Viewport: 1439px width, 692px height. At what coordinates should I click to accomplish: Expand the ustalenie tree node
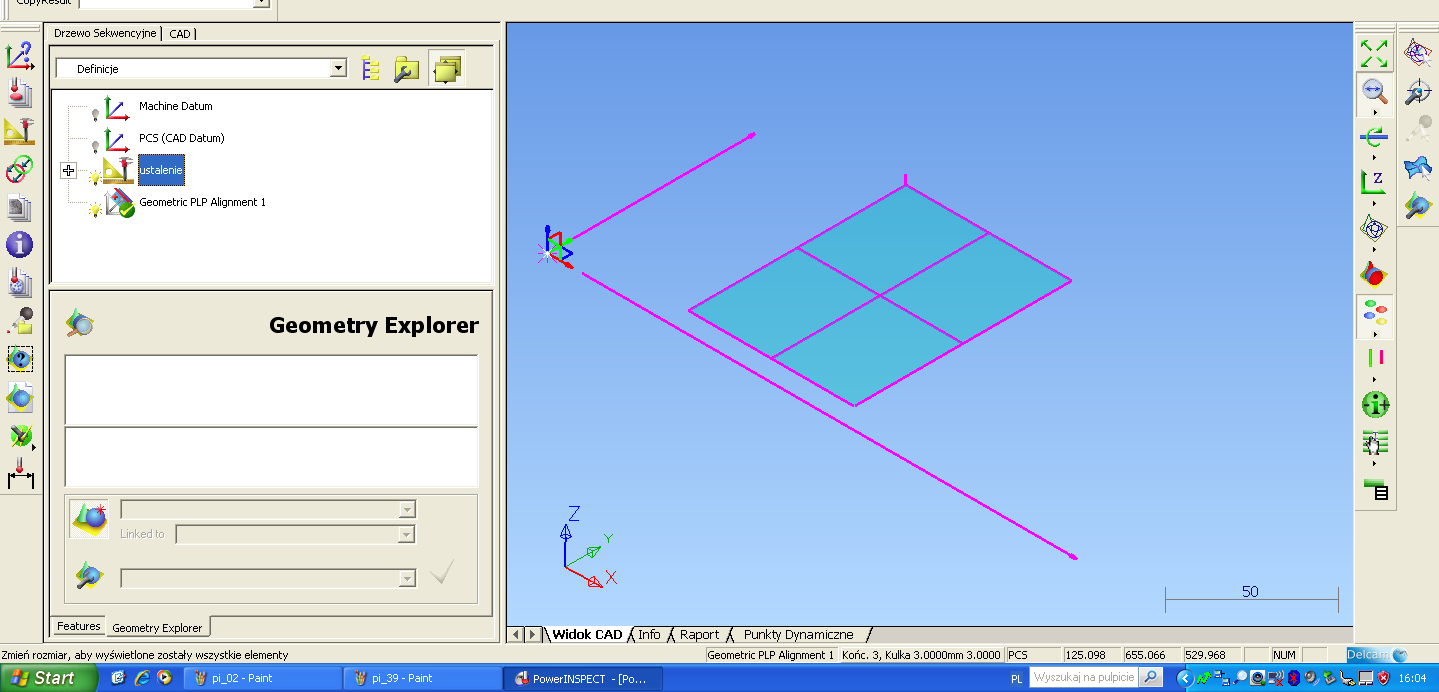[x=68, y=171]
